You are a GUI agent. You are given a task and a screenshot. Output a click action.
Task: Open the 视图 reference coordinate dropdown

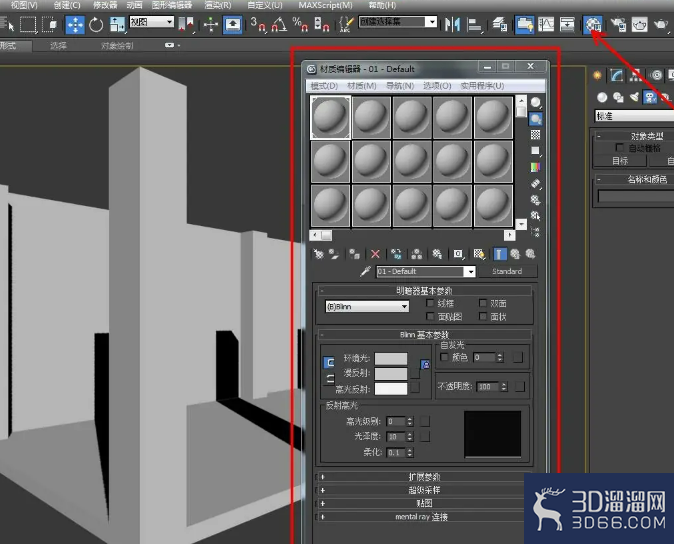click(x=151, y=21)
